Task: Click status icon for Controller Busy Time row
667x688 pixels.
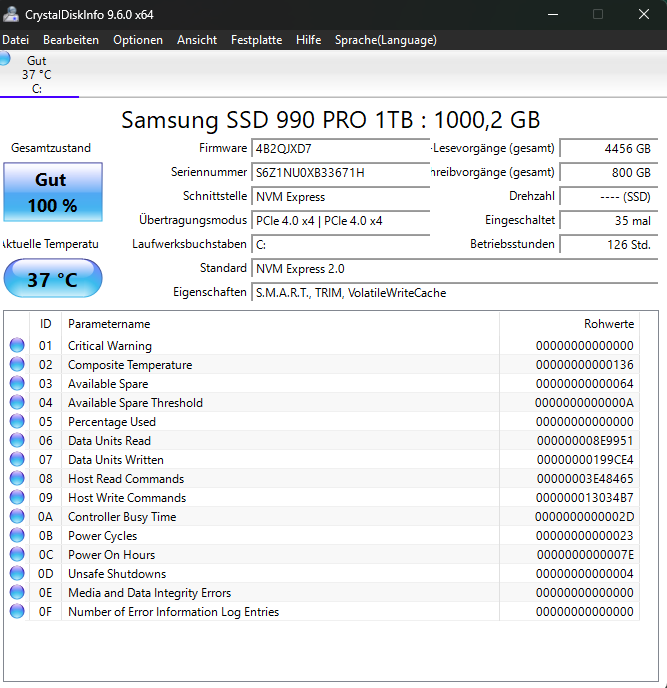Action: (17, 516)
